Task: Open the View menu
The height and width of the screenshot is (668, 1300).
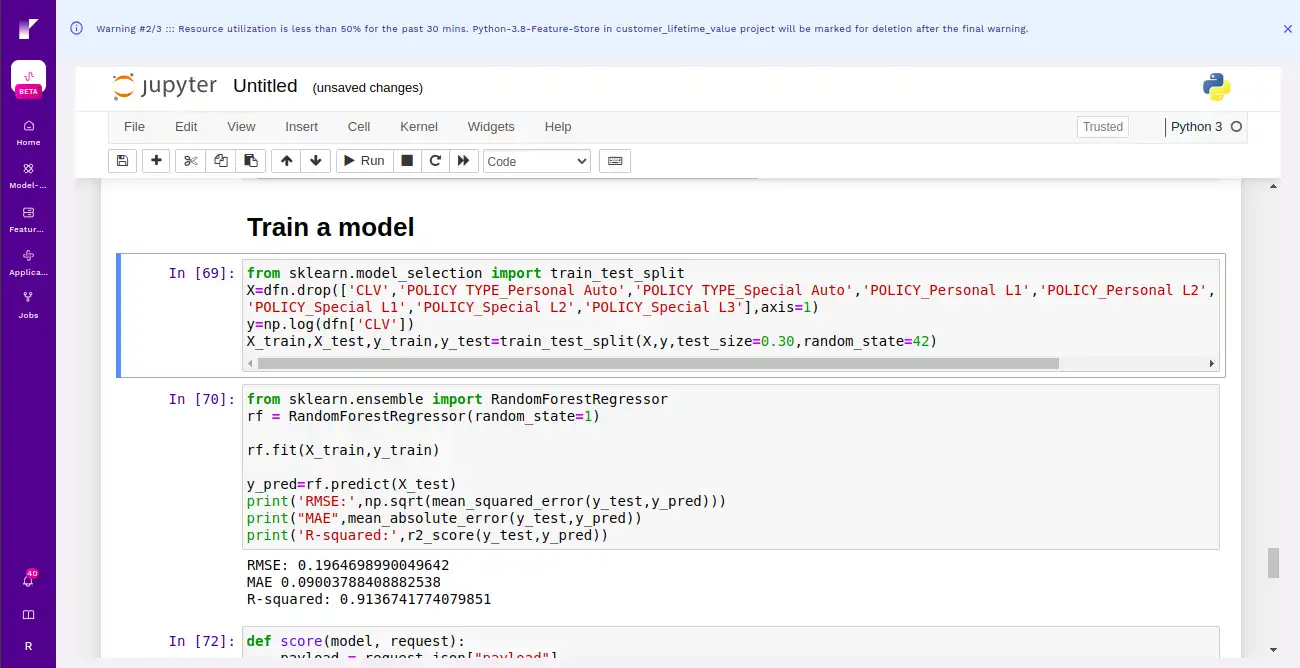Action: pos(241,126)
